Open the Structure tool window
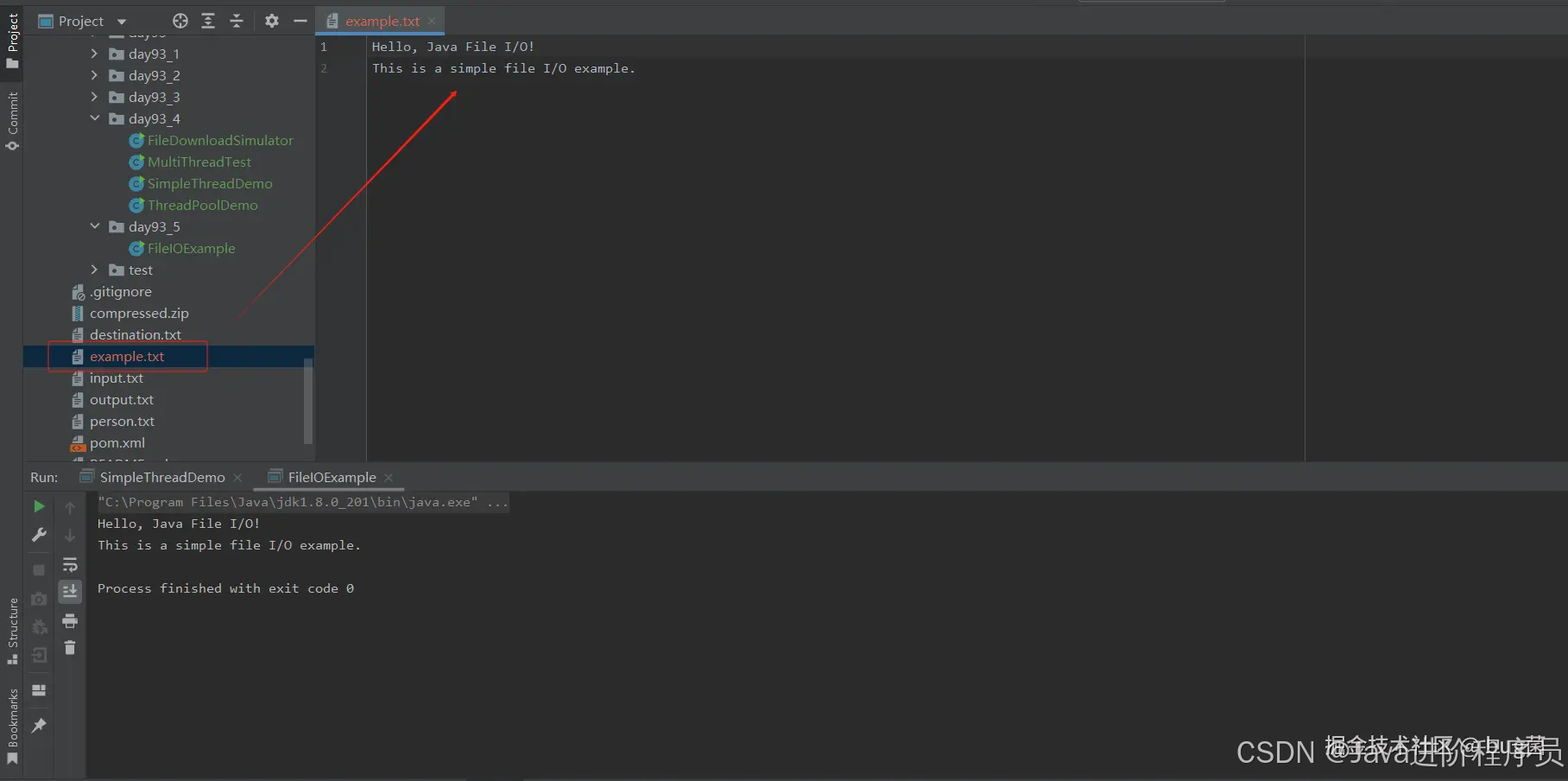The height and width of the screenshot is (781, 1568). [x=12, y=631]
